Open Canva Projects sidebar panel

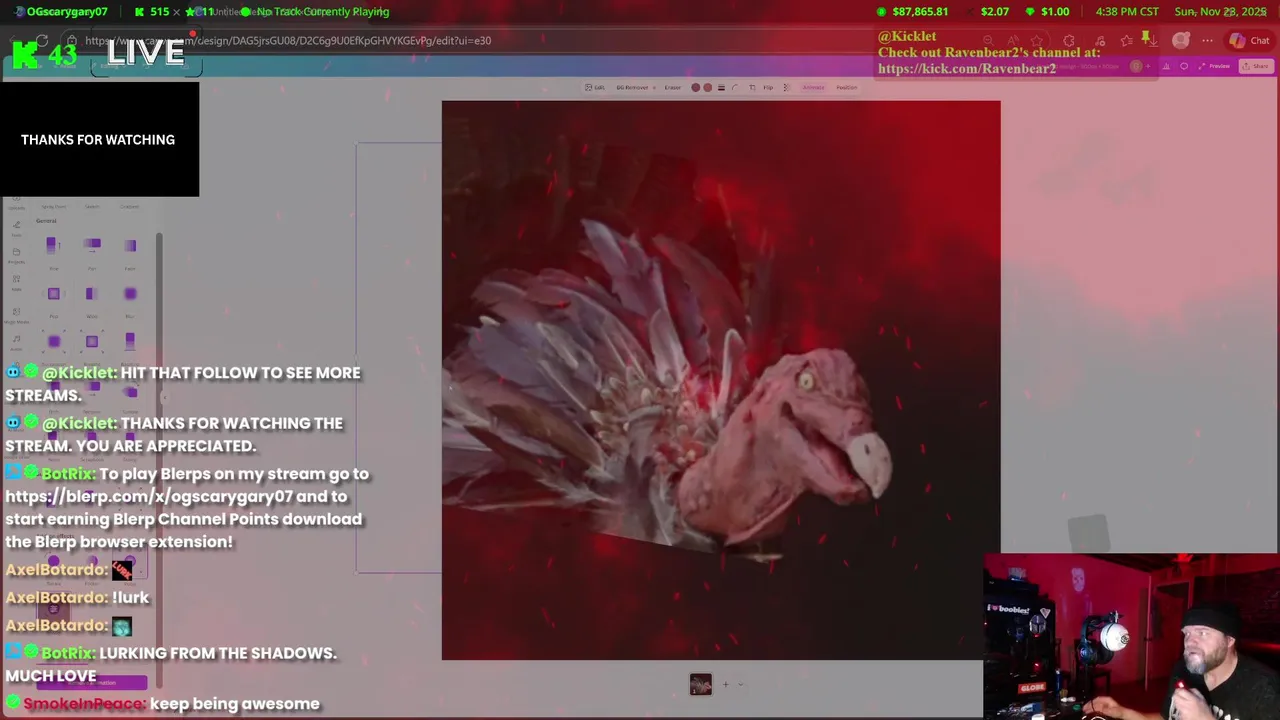[x=17, y=256]
